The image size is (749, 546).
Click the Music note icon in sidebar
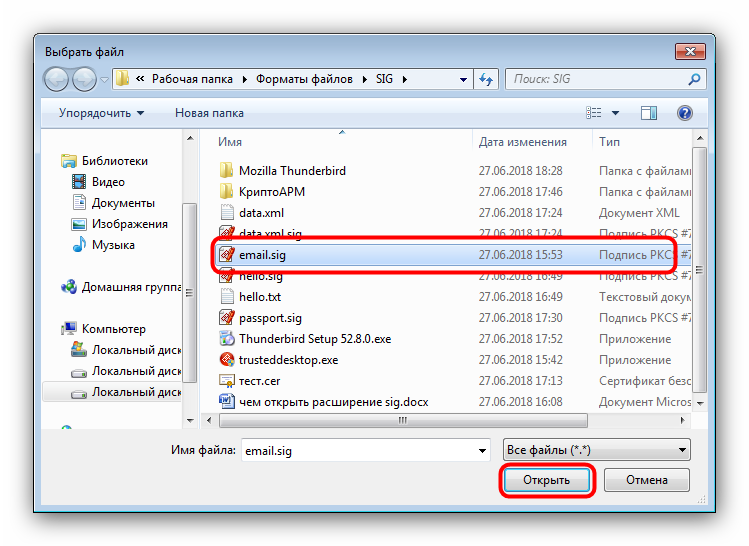pos(79,245)
